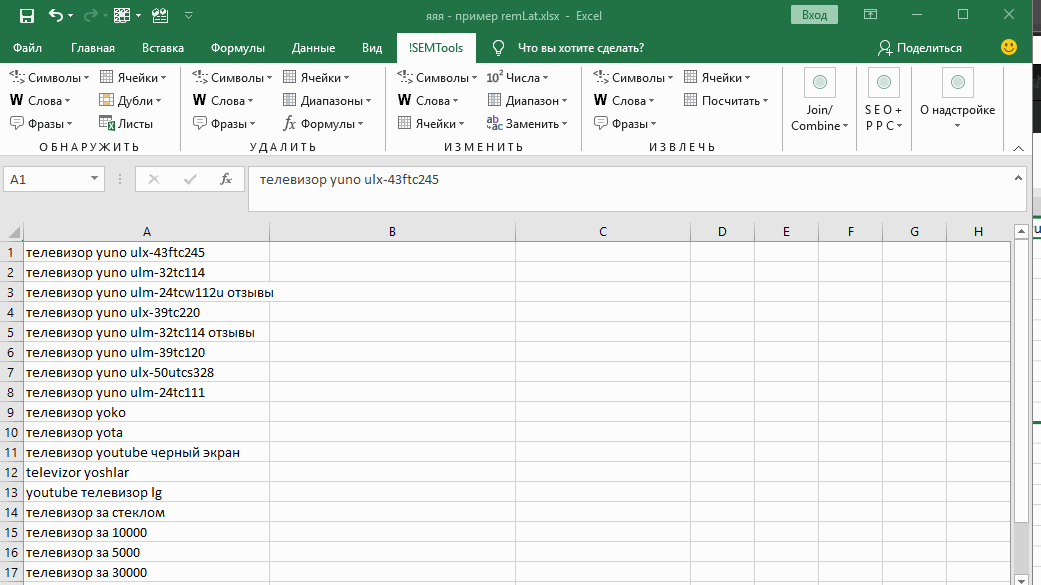Switch to the Формулы tab

coord(238,48)
